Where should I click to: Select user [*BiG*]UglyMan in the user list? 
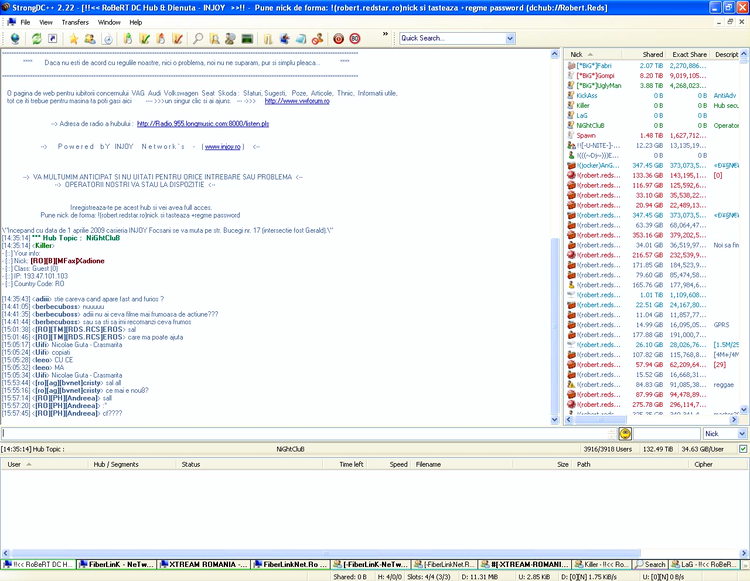pos(599,86)
